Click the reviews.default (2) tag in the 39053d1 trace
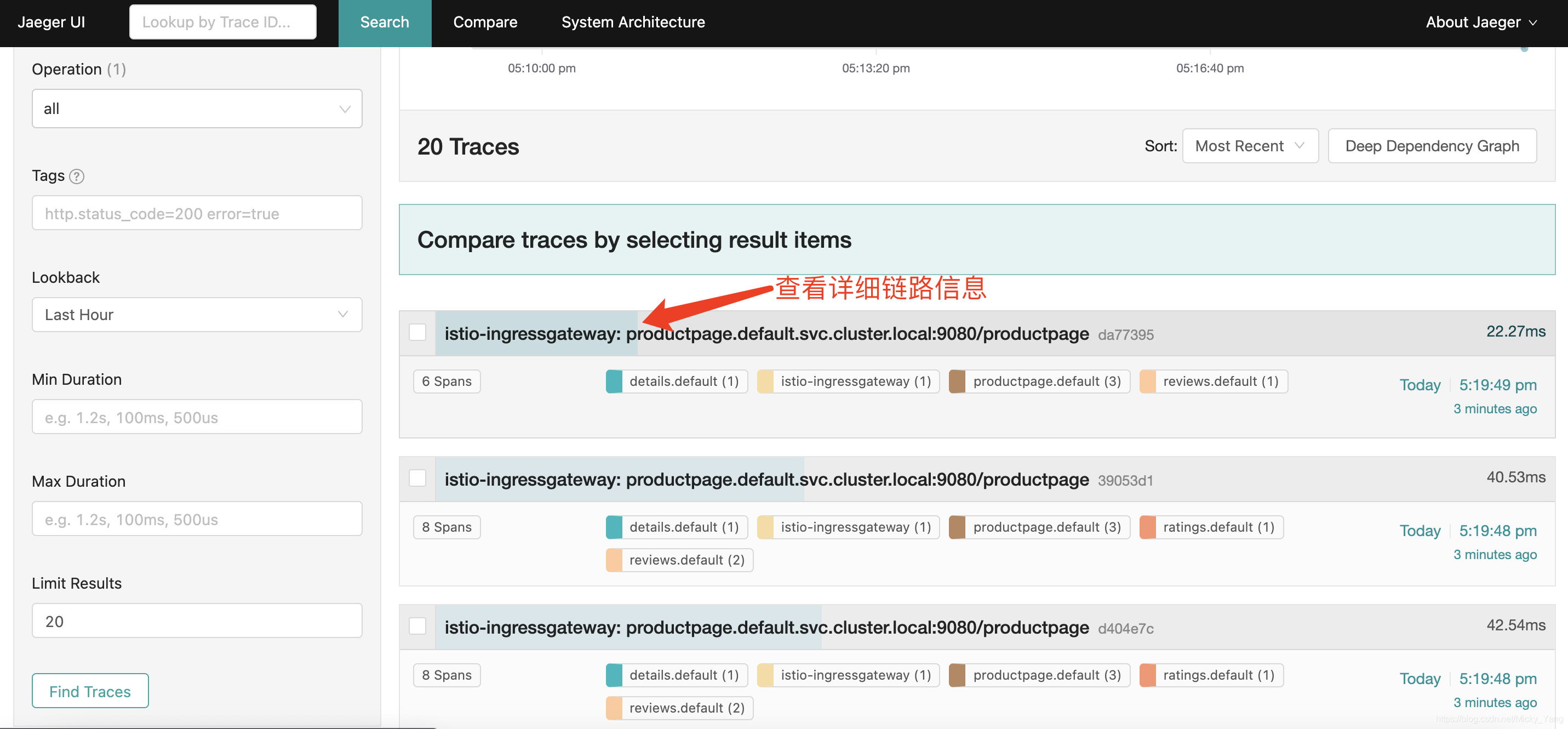This screenshot has width=1568, height=729. [x=679, y=560]
